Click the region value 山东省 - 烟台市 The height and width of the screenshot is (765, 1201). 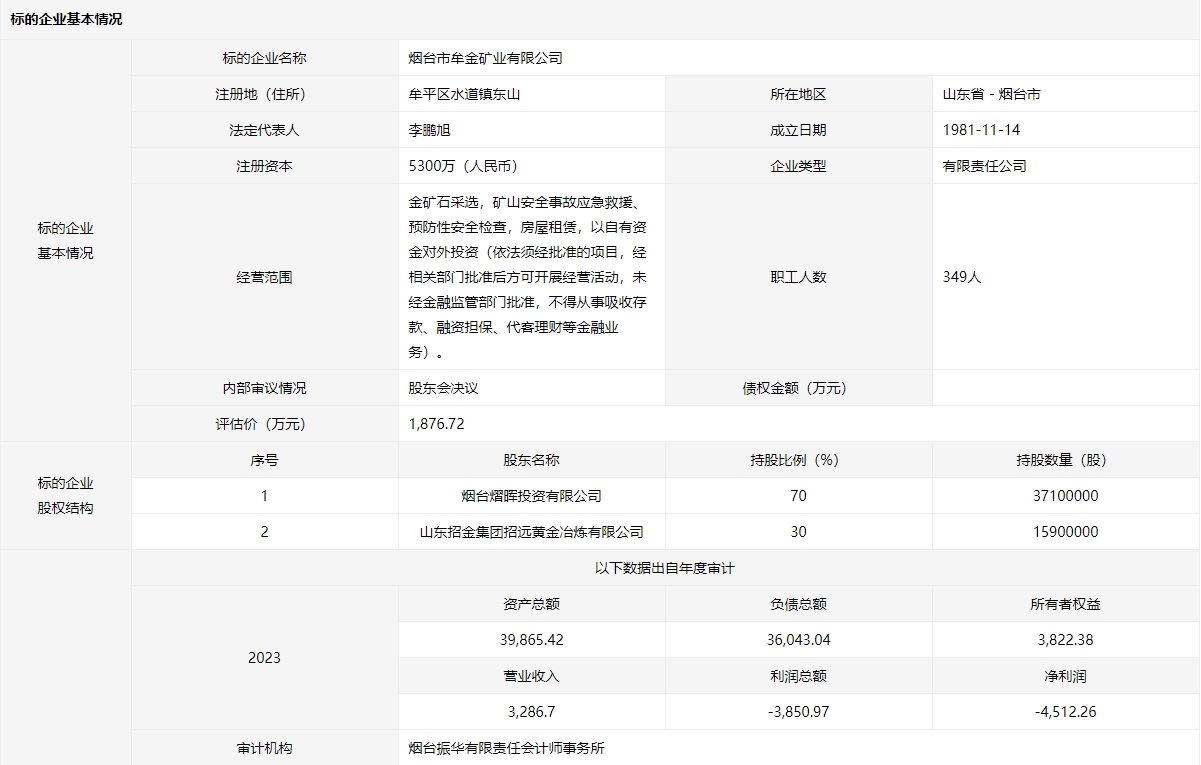[992, 94]
